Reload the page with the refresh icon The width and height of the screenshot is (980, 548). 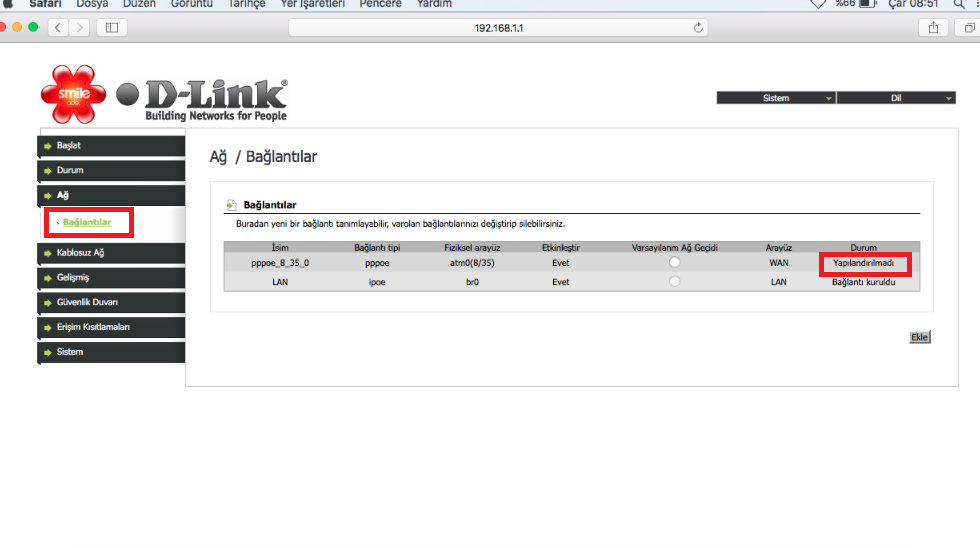pos(698,27)
